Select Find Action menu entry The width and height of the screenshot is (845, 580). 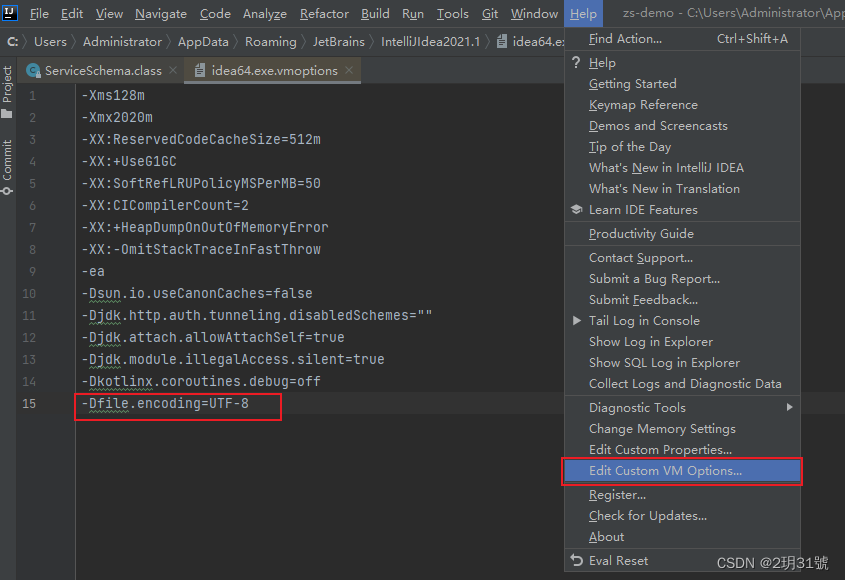pyautogui.click(x=682, y=39)
